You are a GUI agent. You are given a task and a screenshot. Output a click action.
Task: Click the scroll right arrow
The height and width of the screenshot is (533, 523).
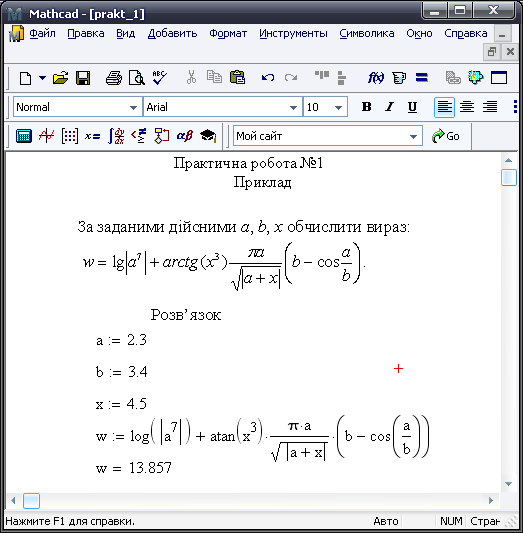(x=491, y=500)
